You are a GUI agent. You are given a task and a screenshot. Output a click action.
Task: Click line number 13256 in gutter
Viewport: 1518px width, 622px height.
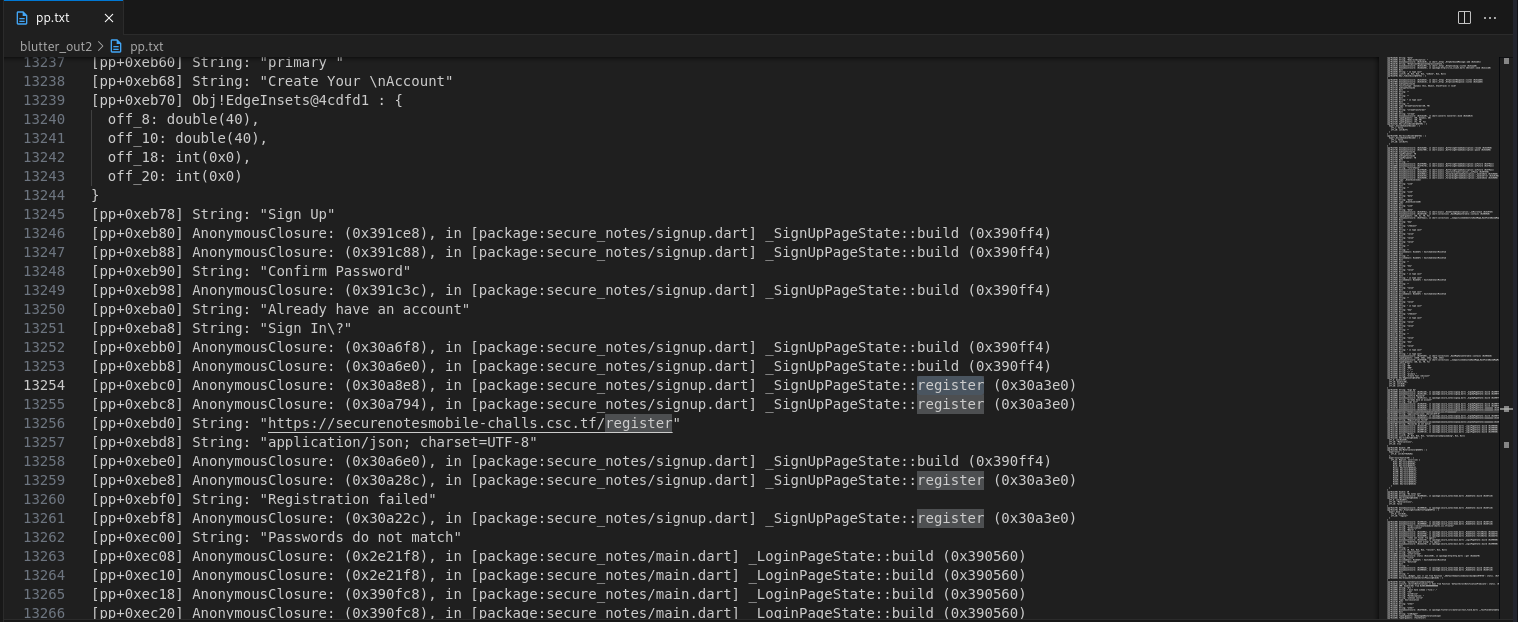(44, 423)
